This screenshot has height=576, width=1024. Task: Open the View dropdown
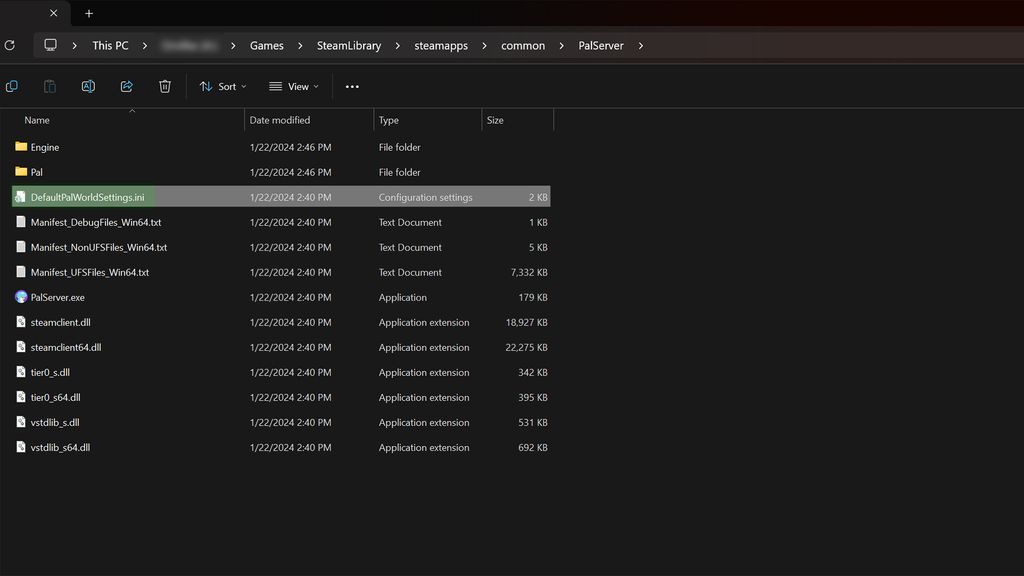click(x=293, y=86)
